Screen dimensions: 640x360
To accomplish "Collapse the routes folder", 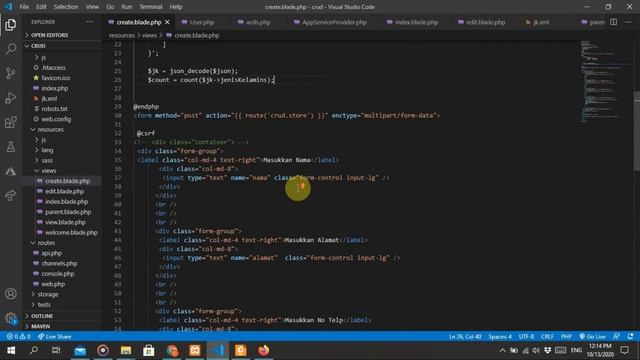I will (46, 243).
